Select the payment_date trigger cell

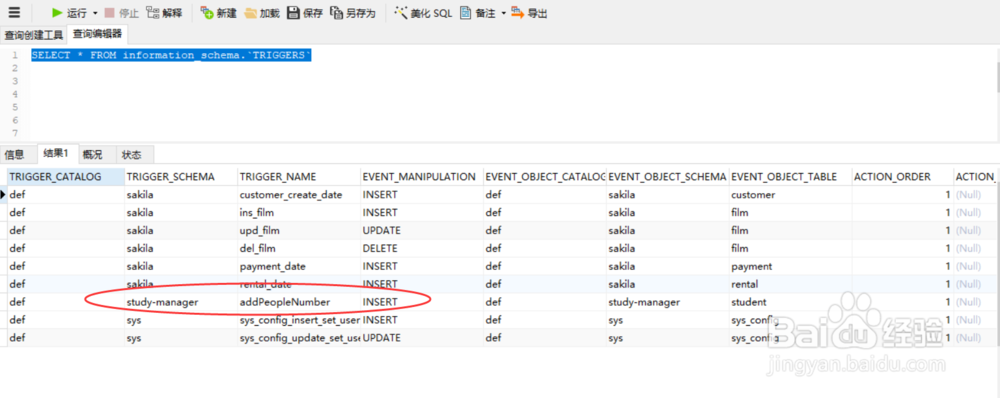tap(298, 266)
